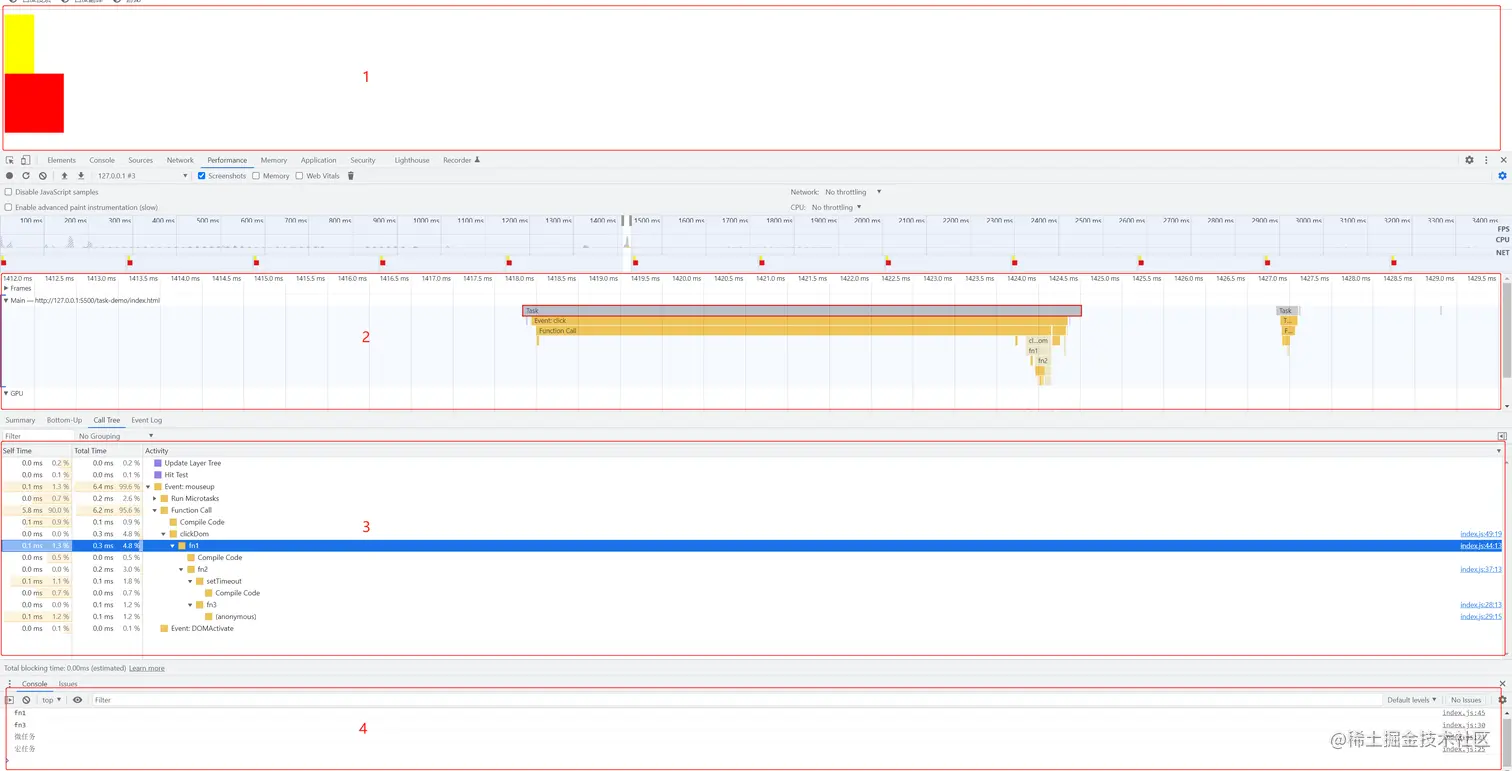Sort by the Self Time column header

(x=36, y=451)
